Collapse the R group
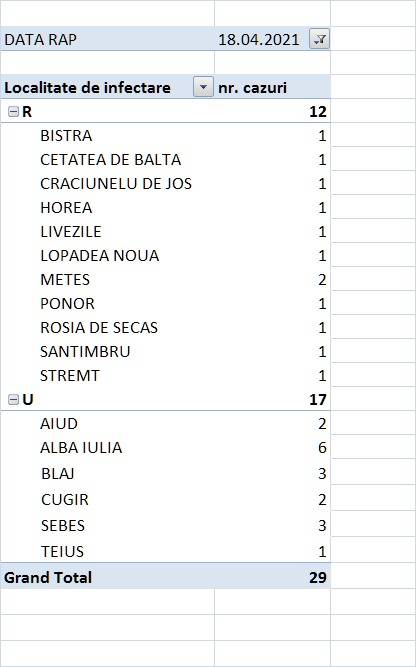The image size is (416, 667). point(14,112)
